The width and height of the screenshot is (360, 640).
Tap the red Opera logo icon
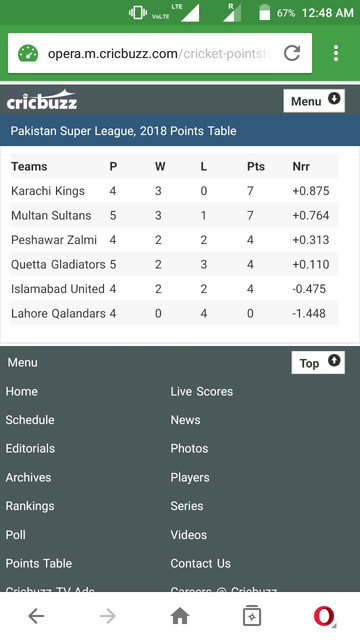pyautogui.click(x=324, y=616)
